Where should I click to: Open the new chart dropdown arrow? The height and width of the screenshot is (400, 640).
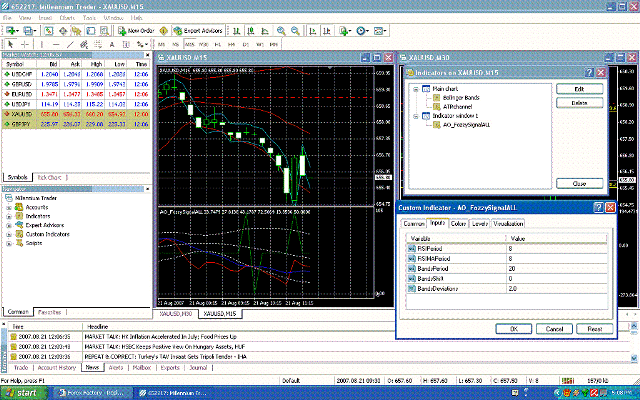pyautogui.click(x=18, y=31)
